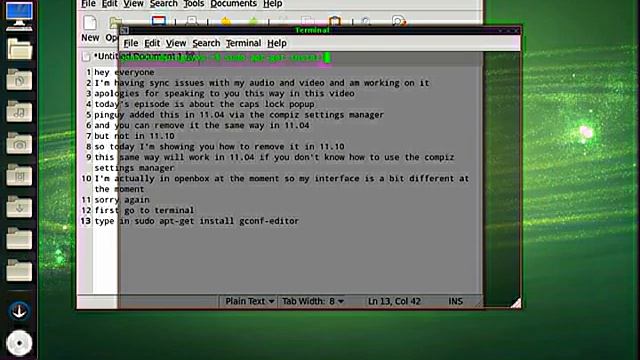Paste with the clipboard icon in gedit
The height and width of the screenshot is (360, 640).
click(x=334, y=21)
